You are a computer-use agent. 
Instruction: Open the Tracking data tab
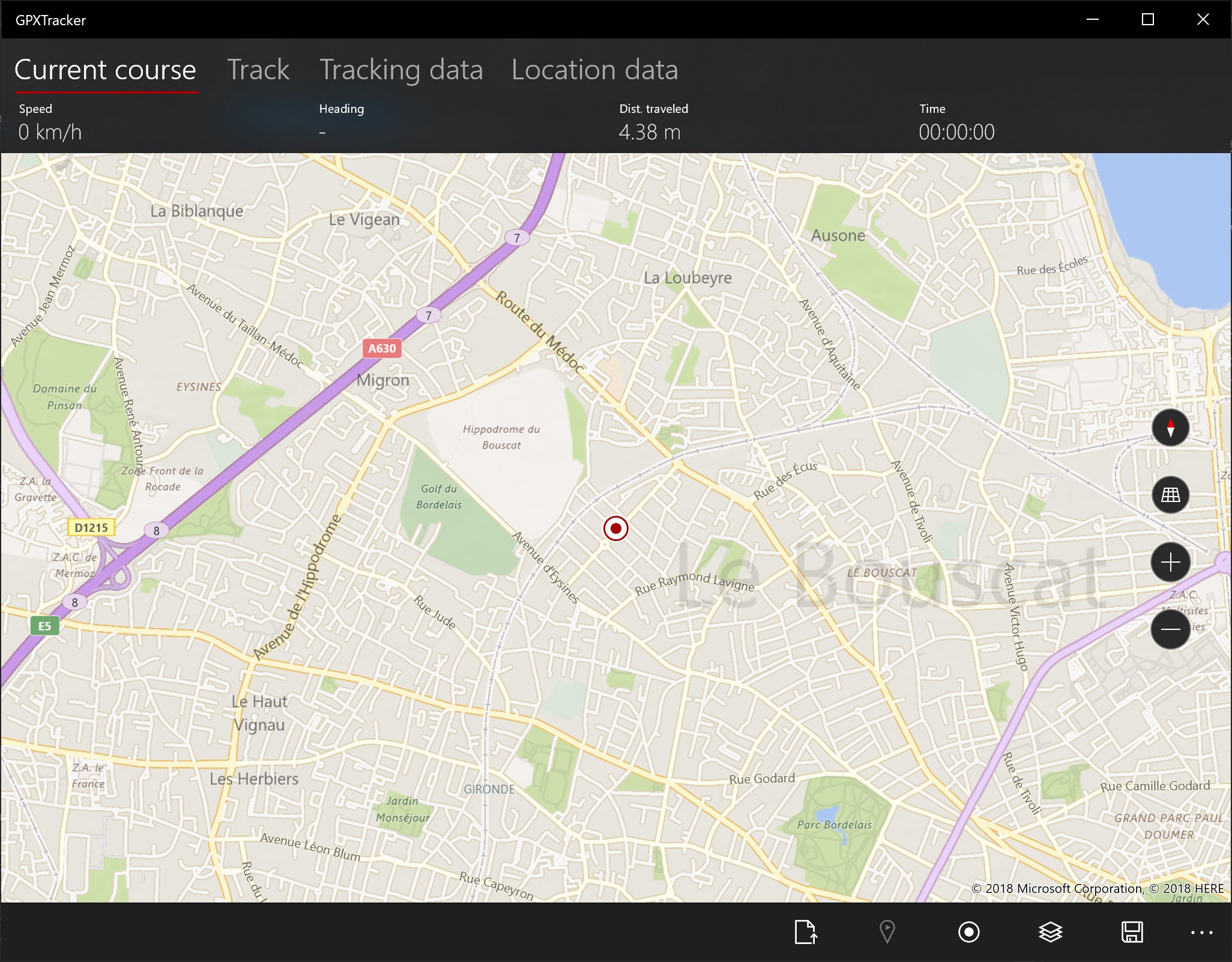(400, 70)
